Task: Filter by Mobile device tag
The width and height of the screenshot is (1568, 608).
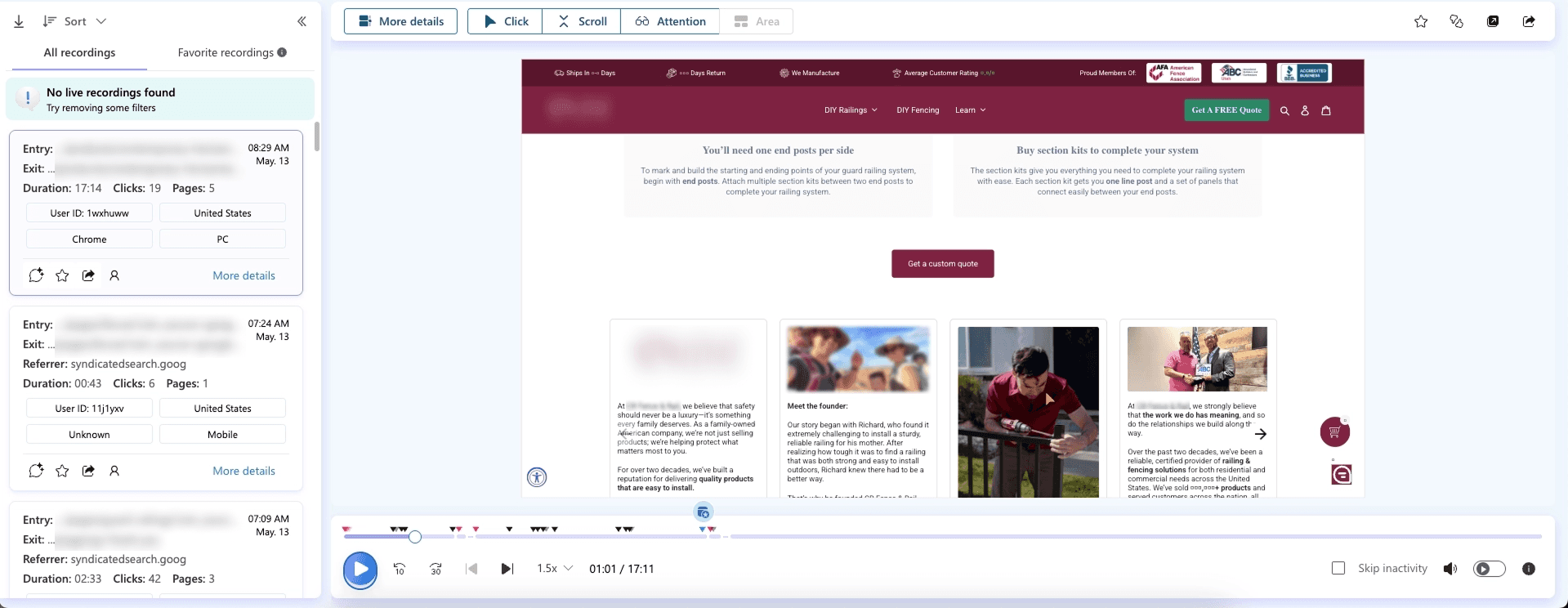Action: 222,435
